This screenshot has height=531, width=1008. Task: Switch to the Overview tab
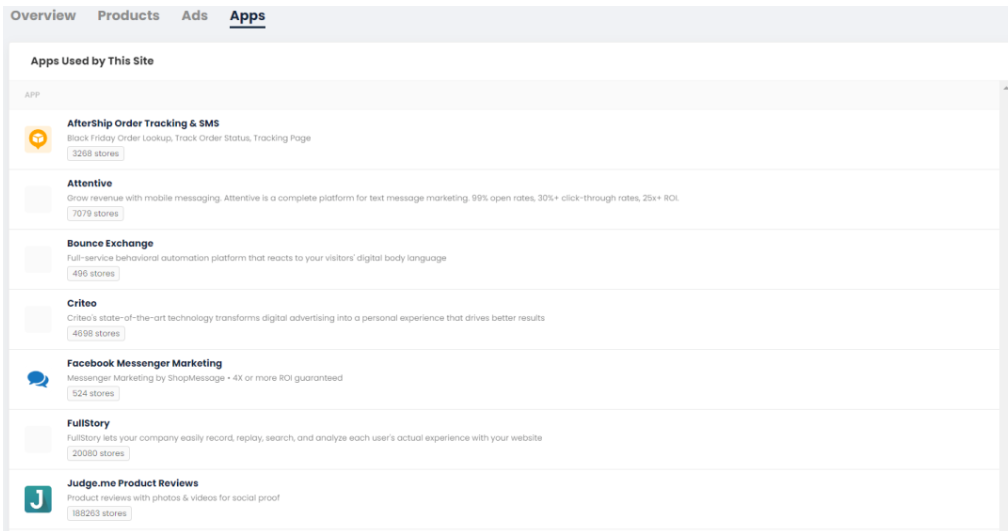point(43,15)
